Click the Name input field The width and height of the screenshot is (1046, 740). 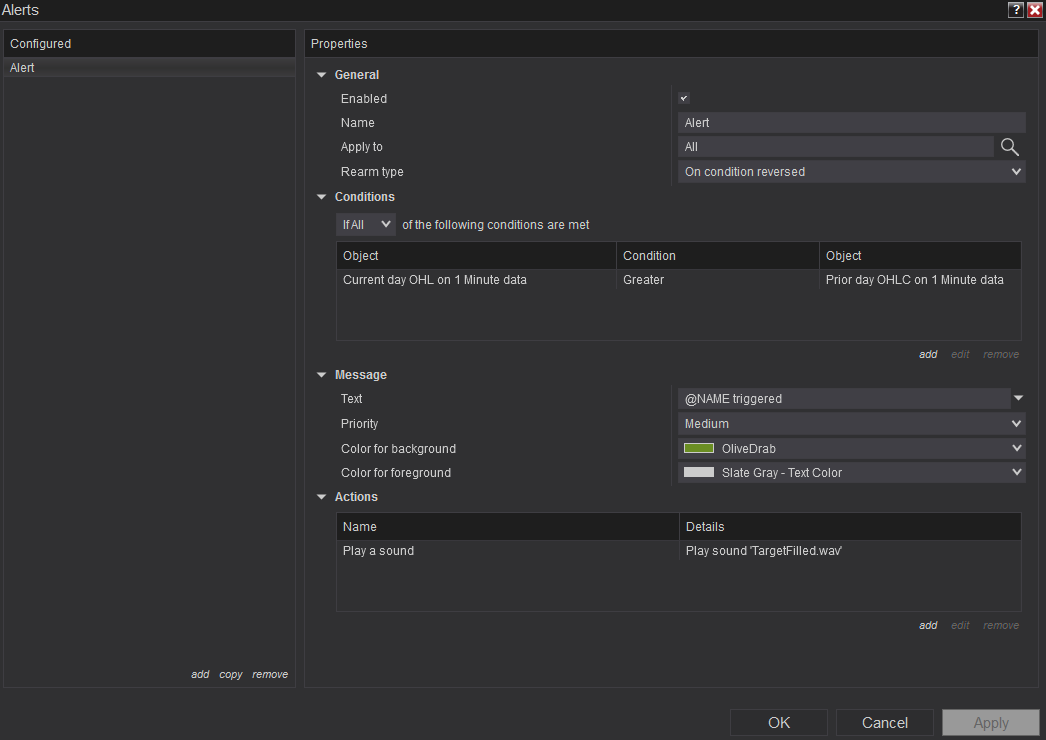[x=851, y=123]
